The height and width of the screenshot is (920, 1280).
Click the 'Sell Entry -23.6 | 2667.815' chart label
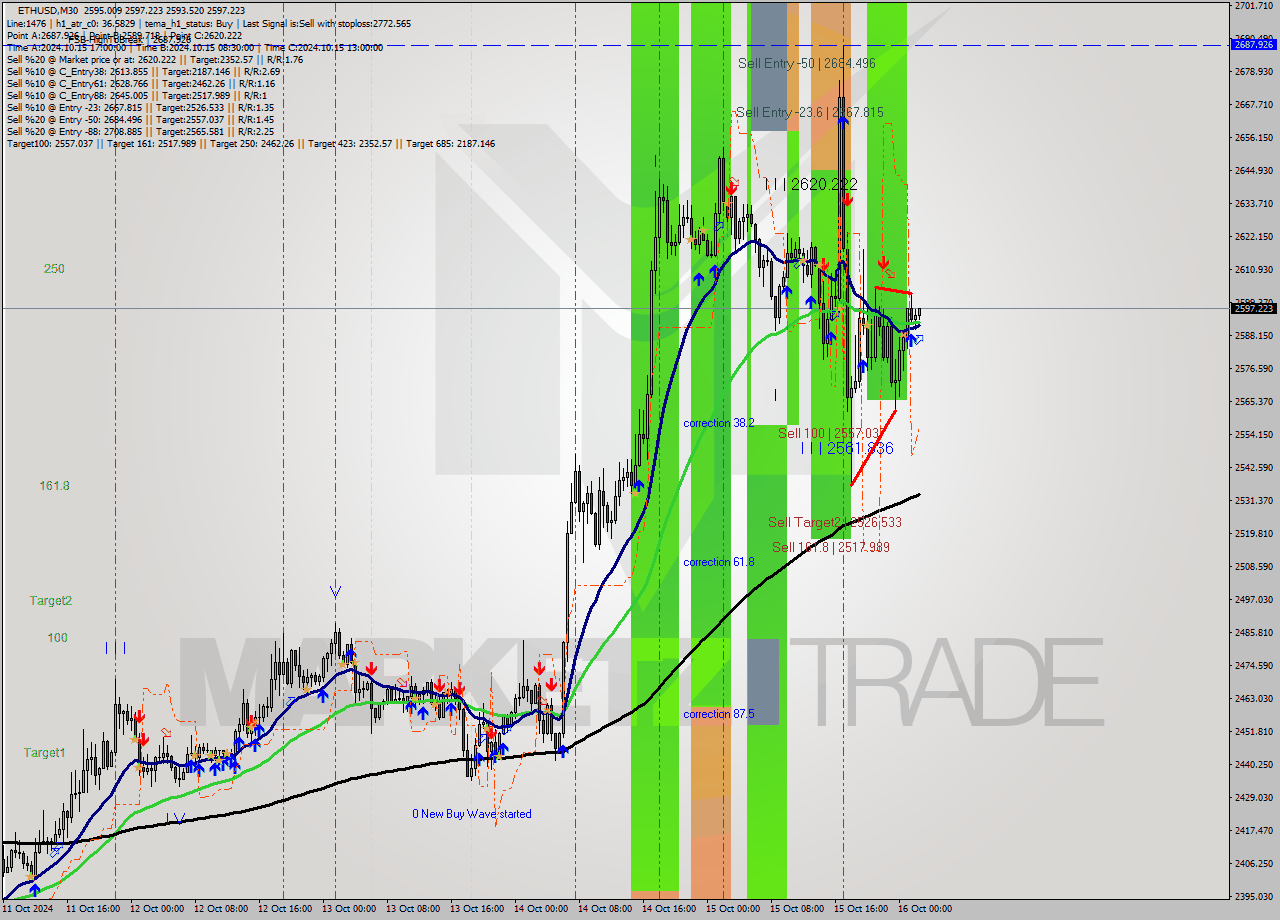click(809, 113)
